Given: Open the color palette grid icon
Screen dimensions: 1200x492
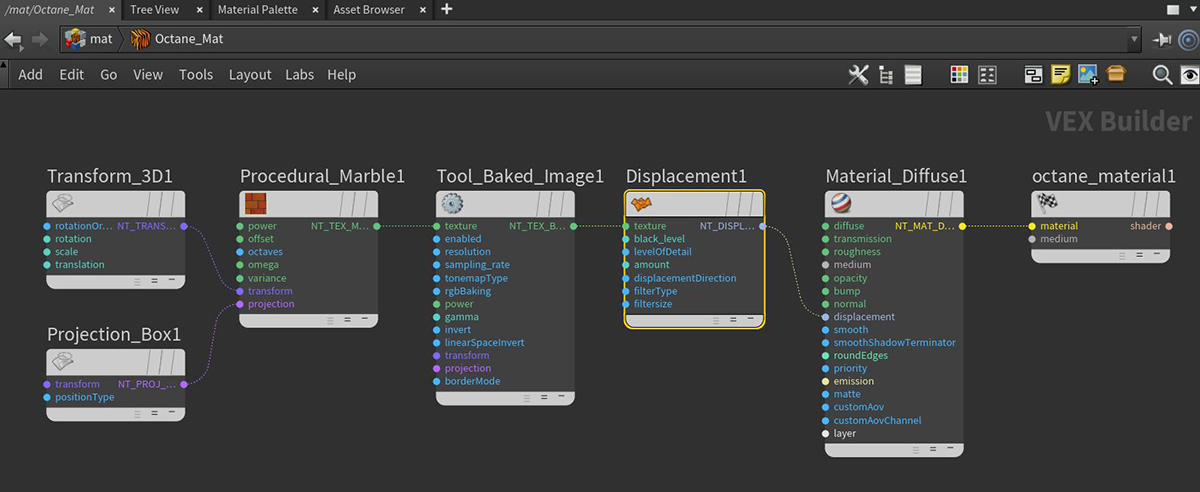Looking at the screenshot, I should tap(959, 75).
